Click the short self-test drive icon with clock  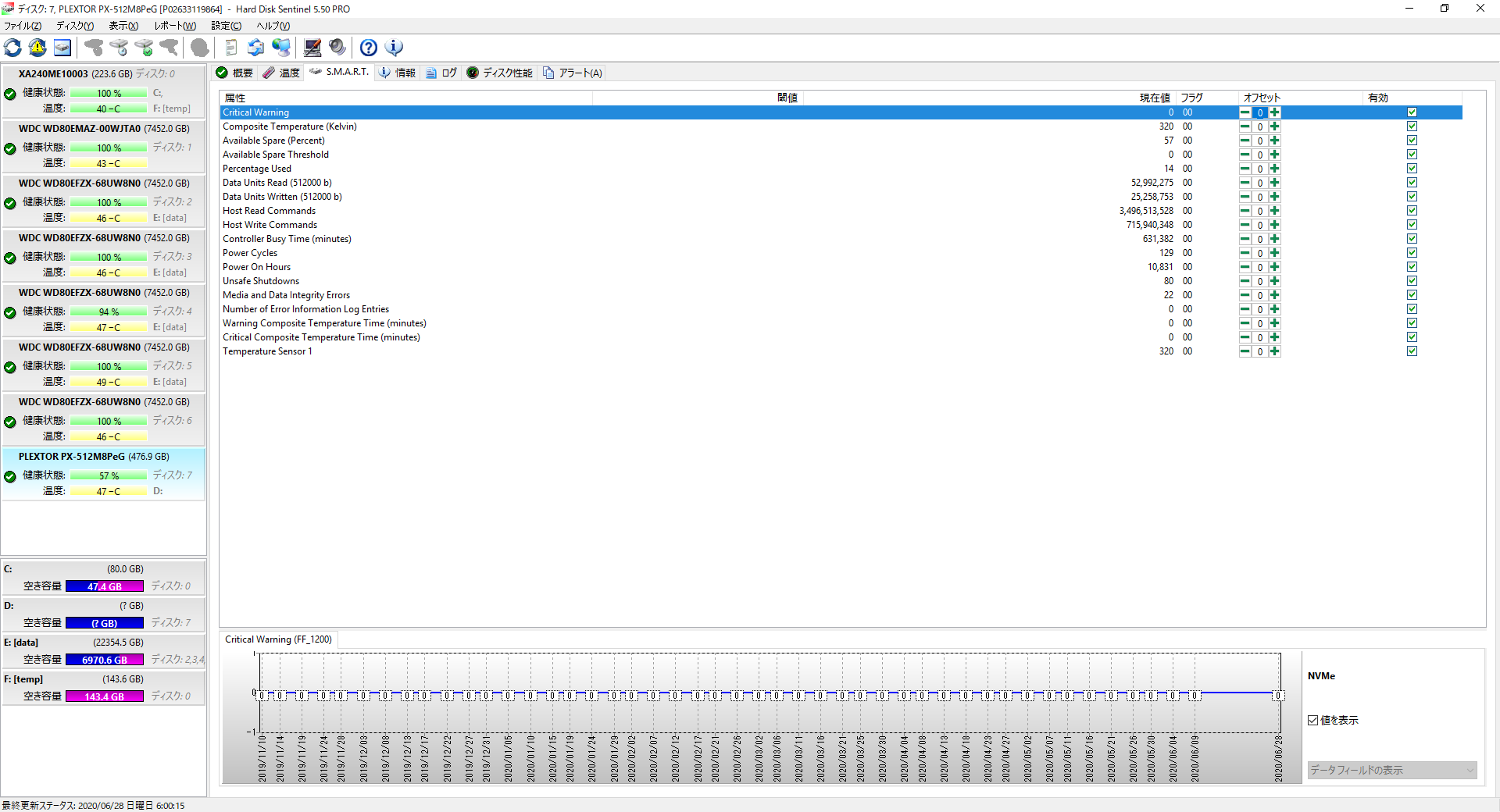119,48
